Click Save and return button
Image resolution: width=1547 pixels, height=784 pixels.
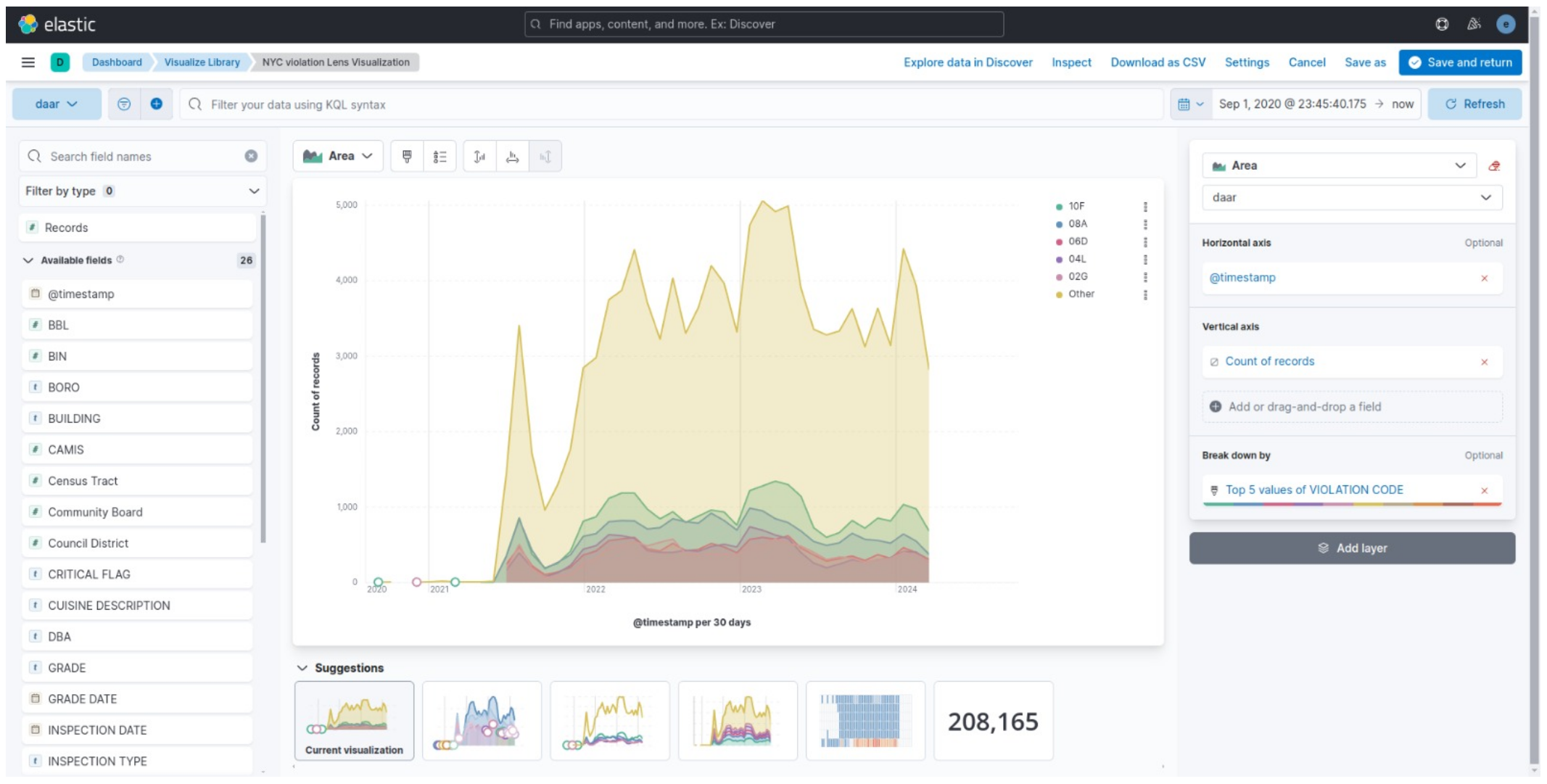point(1460,62)
